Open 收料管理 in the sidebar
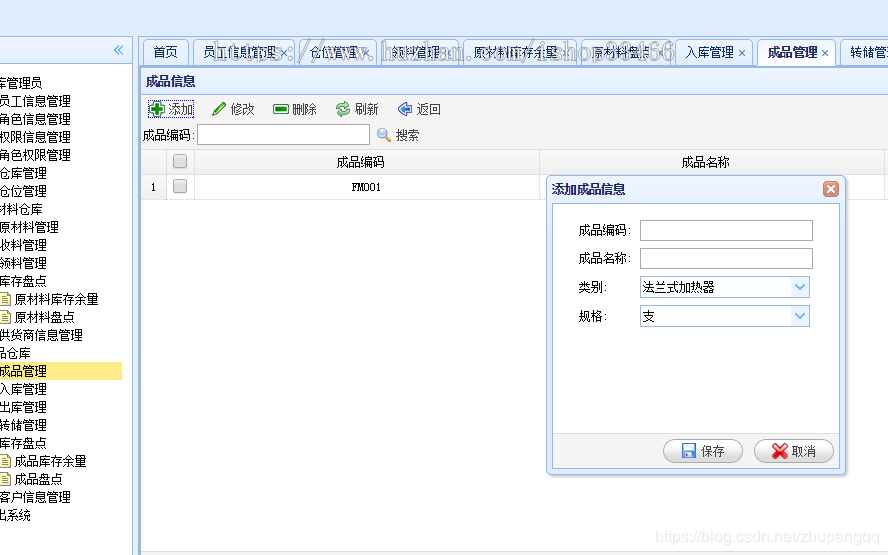 pos(23,245)
